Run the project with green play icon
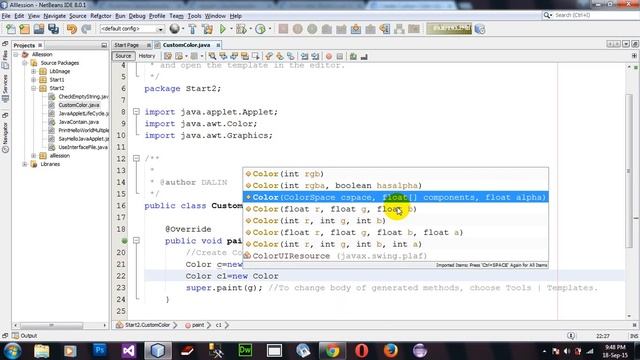This screenshot has width=640, height=360. tap(223, 29)
